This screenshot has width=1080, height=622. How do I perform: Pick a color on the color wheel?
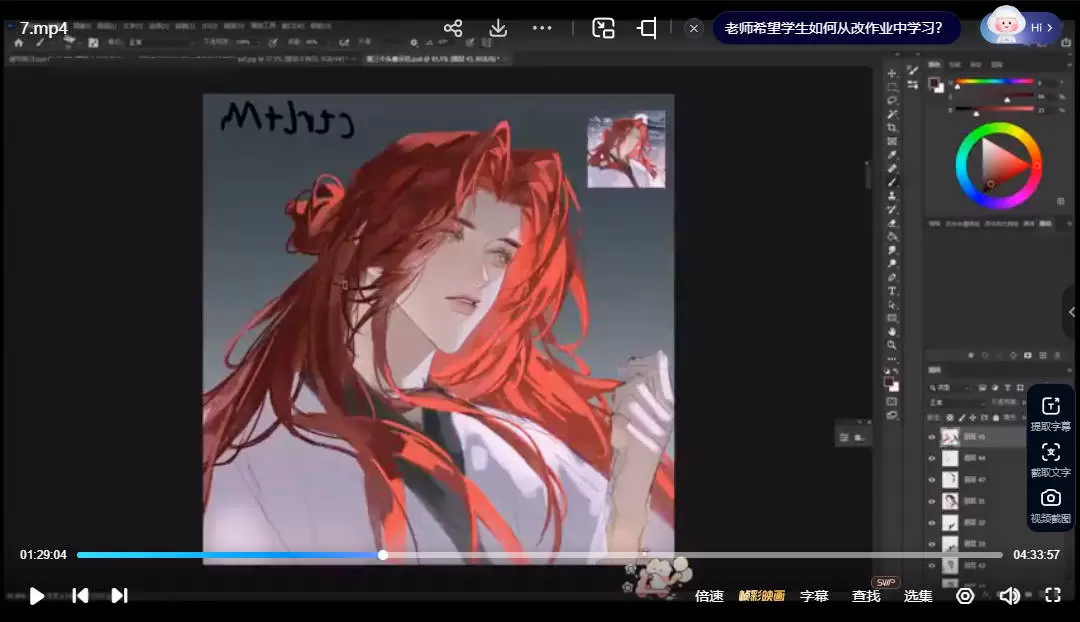tap(1000, 165)
